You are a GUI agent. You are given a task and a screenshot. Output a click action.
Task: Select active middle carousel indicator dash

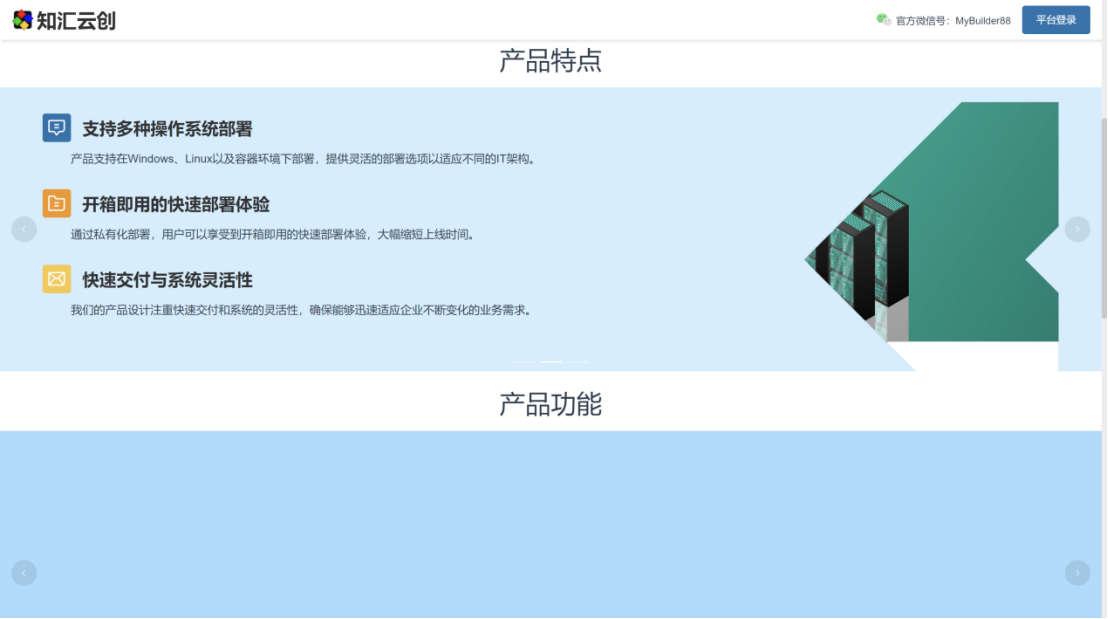point(550,362)
